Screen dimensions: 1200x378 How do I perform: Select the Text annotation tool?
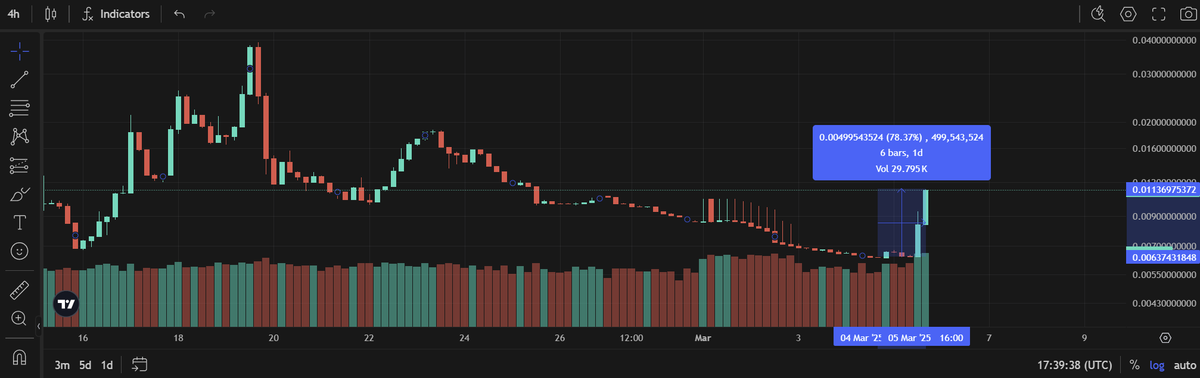pos(19,222)
